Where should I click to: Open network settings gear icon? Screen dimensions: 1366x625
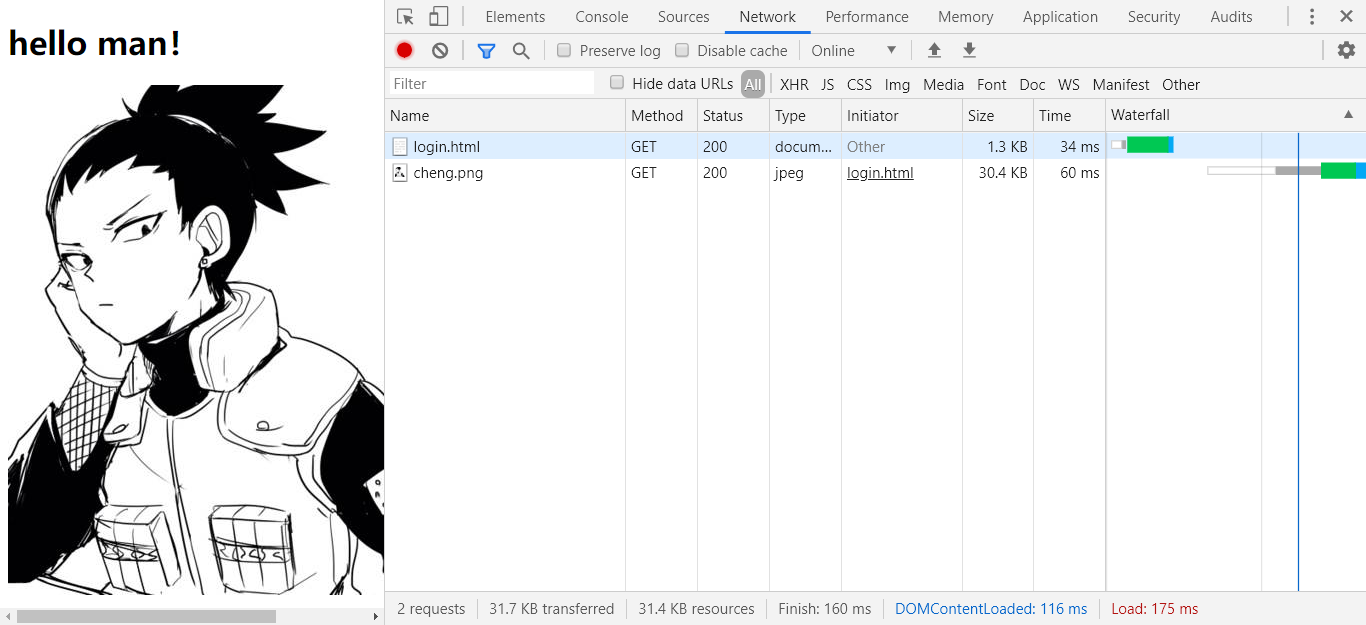coord(1346,50)
